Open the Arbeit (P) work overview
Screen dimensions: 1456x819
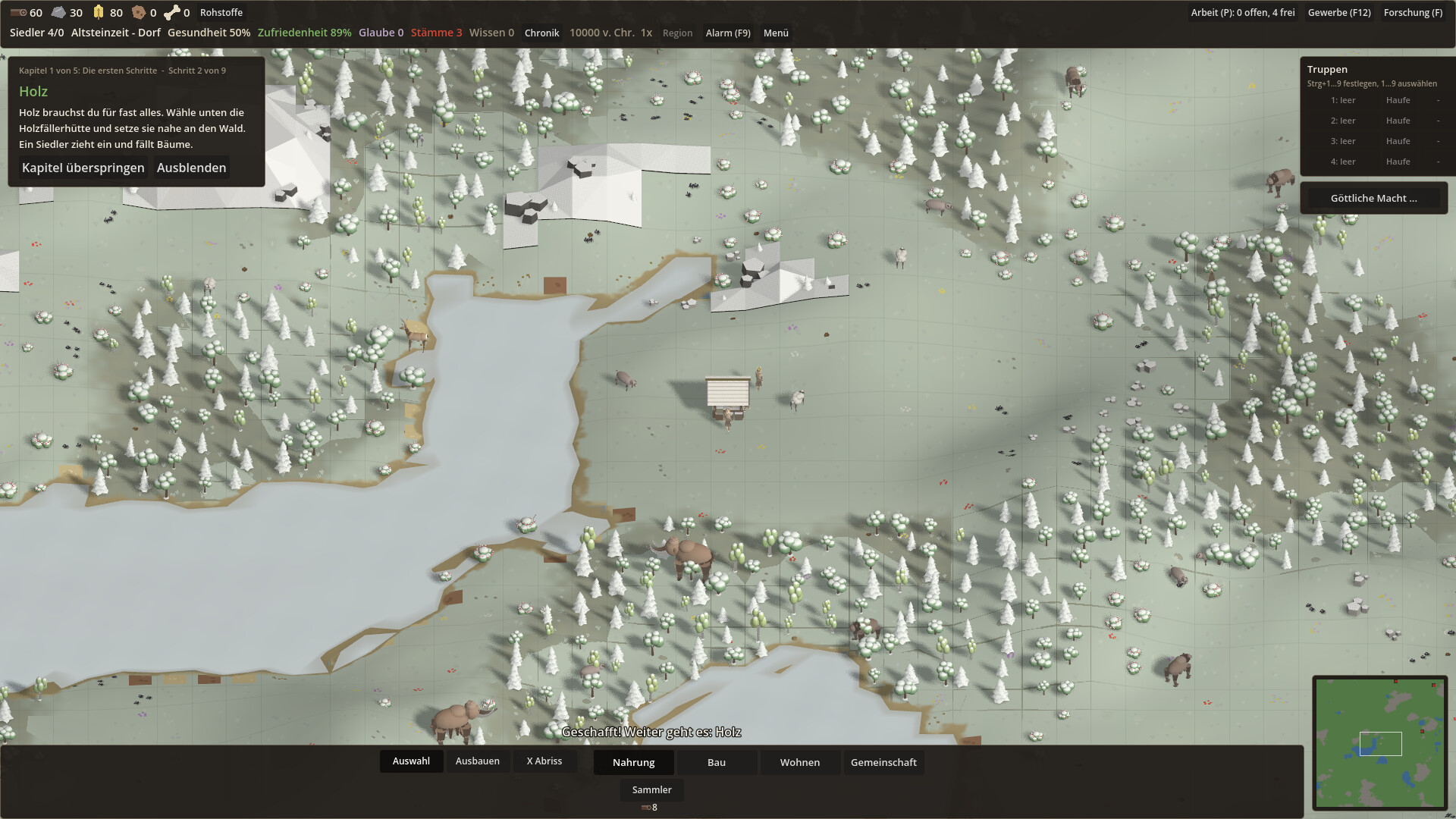pyautogui.click(x=1243, y=12)
